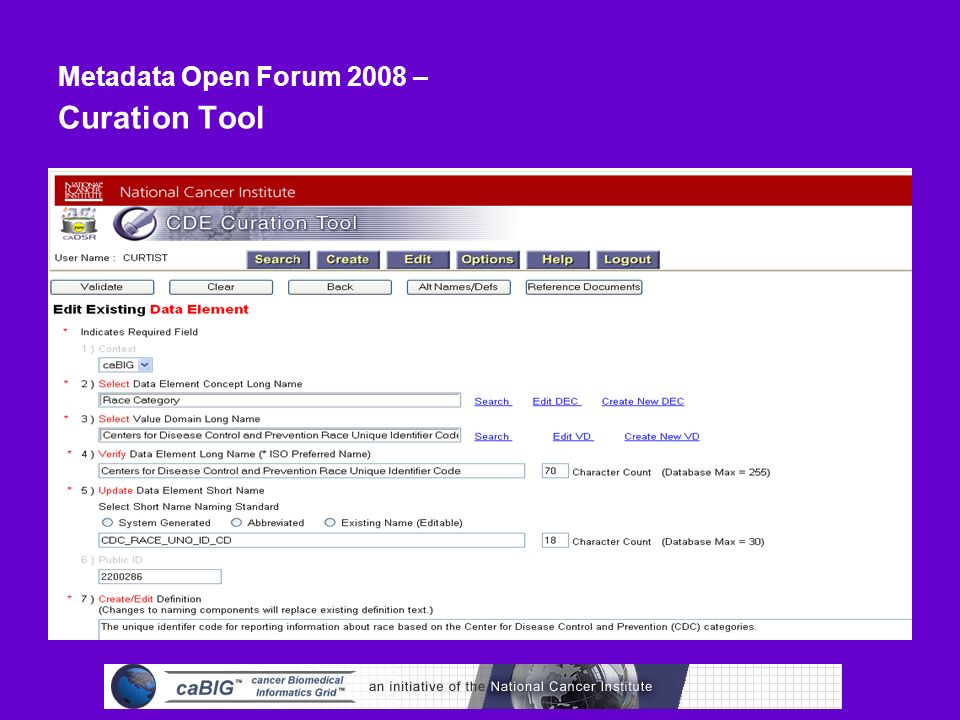Click the Database Max = 30 text
The height and width of the screenshot is (720, 960).
coord(713,541)
